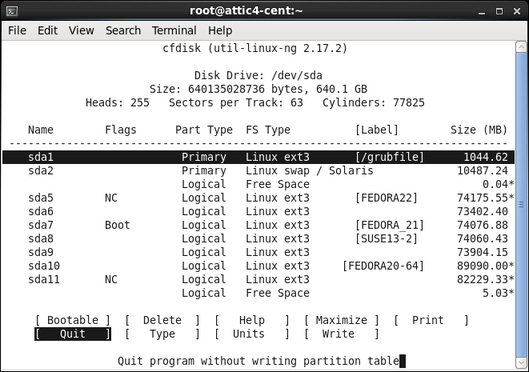The width and height of the screenshot is (529, 372).
Task: Select the Units command
Action: click(252, 334)
